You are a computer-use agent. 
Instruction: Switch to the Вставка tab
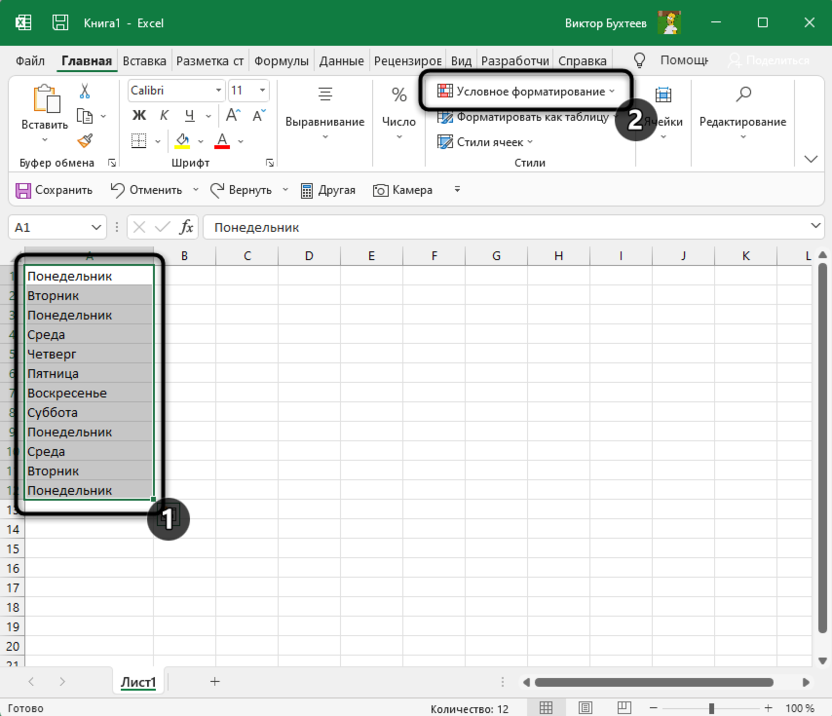click(144, 61)
